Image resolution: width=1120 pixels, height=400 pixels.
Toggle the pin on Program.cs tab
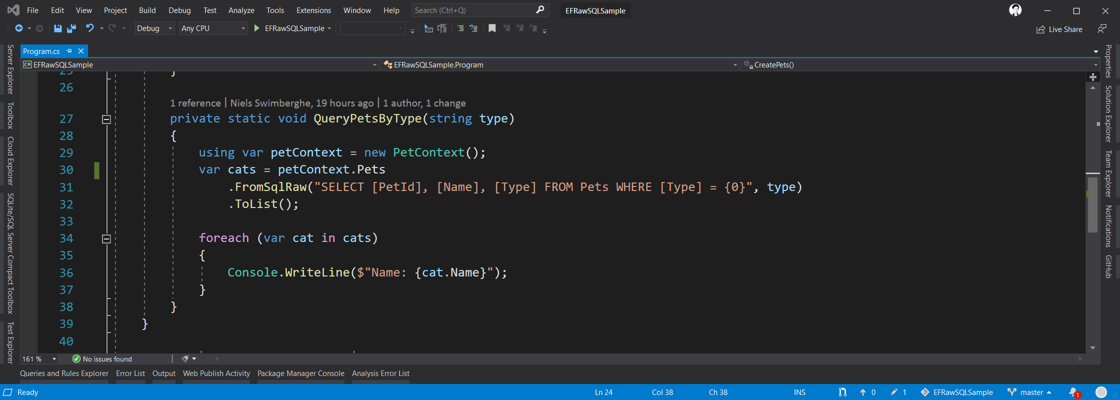point(69,51)
